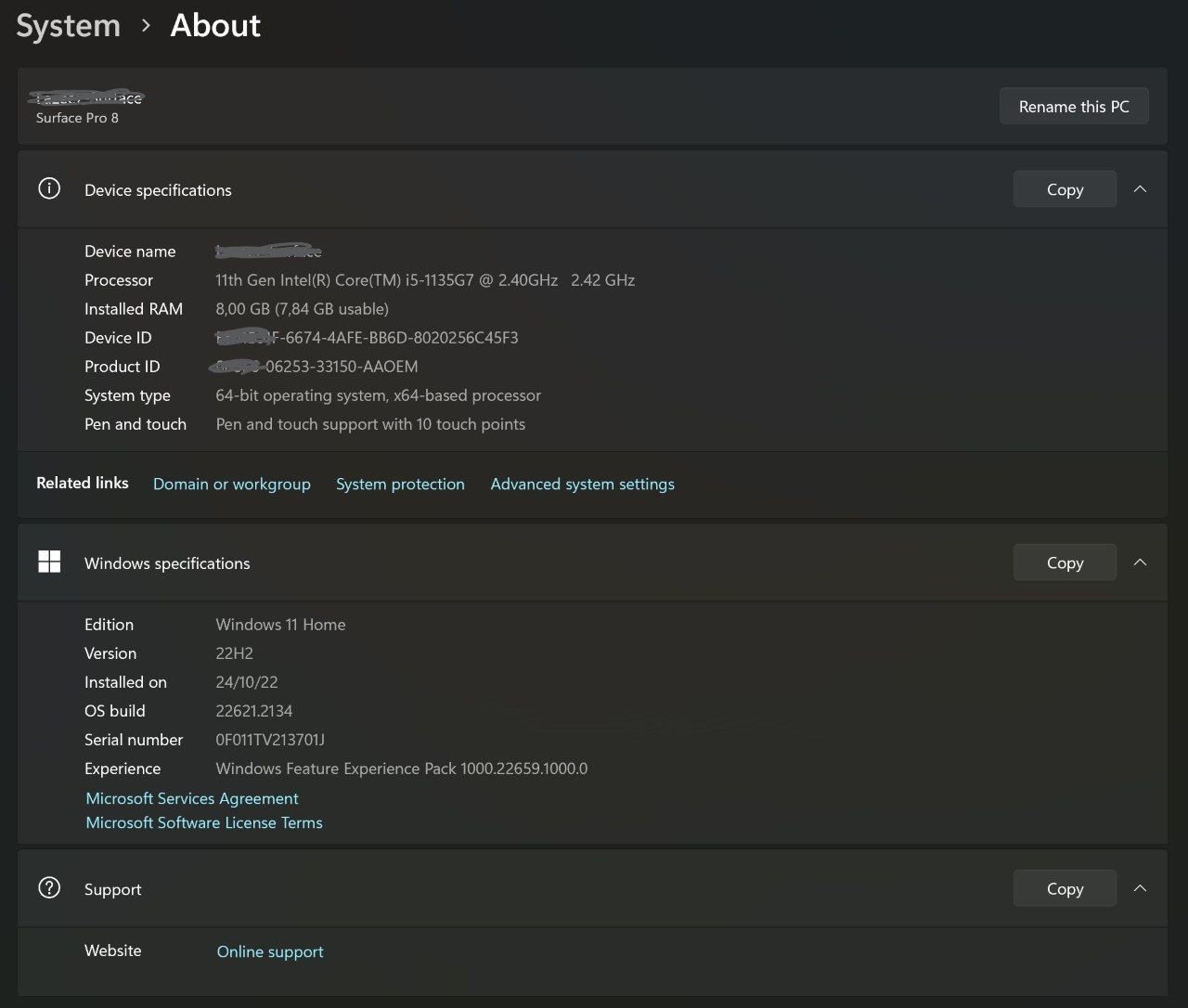The image size is (1188, 1008).
Task: Select the Device ID value
Action: (x=367, y=338)
